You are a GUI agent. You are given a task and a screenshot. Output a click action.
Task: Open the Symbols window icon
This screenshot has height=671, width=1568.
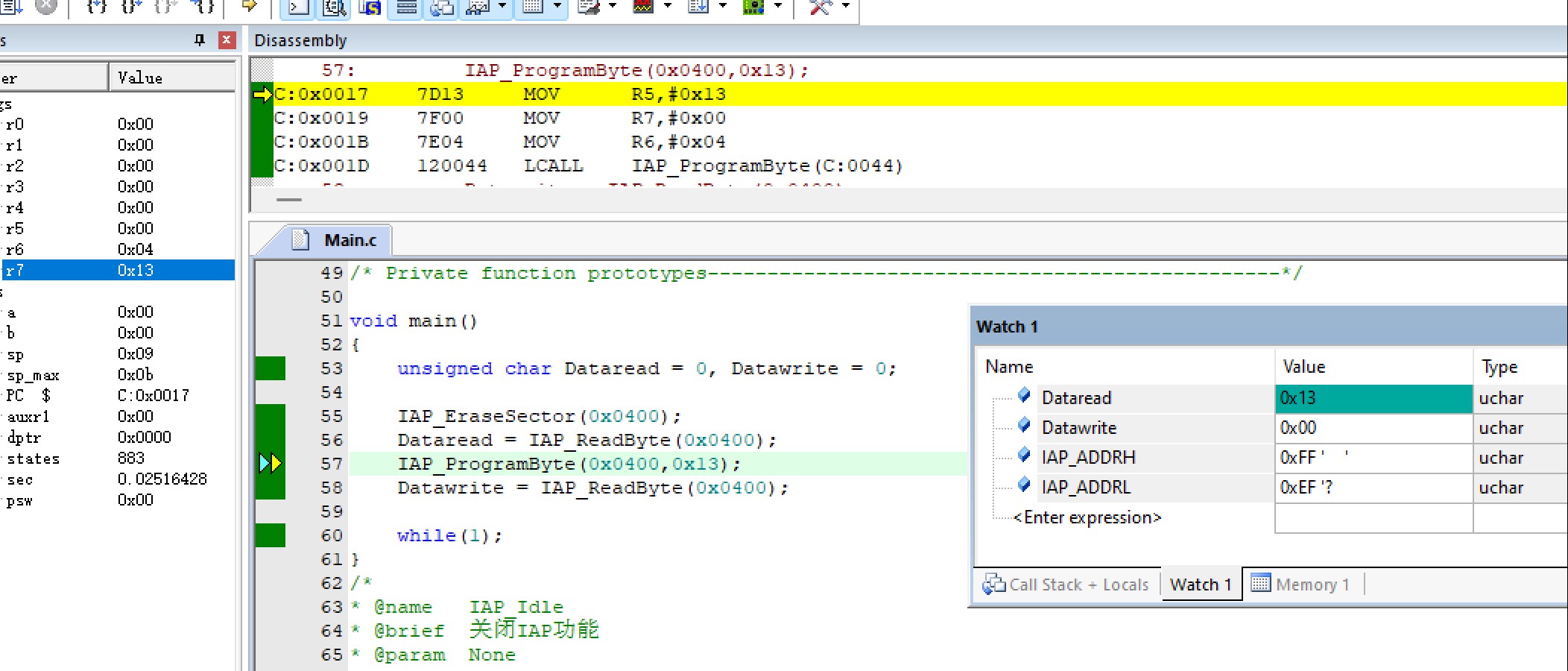click(370, 7)
